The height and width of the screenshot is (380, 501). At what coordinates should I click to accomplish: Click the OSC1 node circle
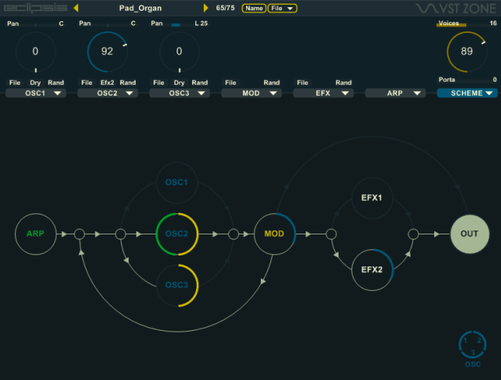(177, 182)
